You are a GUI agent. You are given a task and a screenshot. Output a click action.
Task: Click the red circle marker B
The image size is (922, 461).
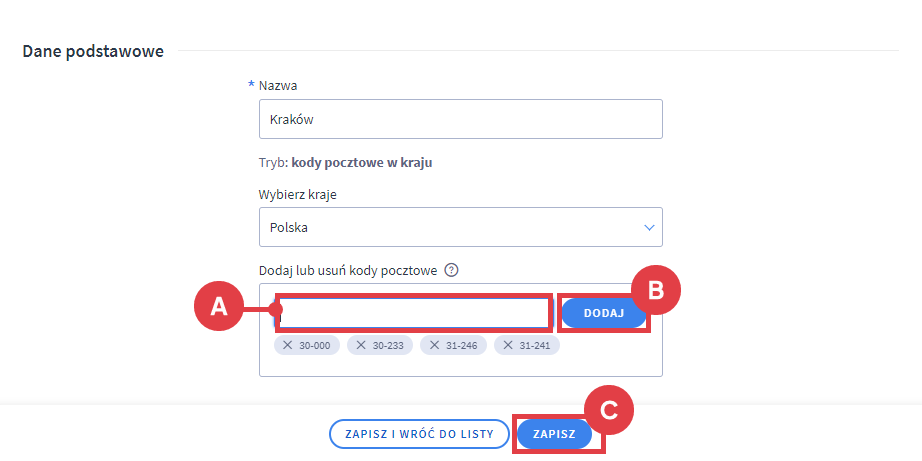655,290
